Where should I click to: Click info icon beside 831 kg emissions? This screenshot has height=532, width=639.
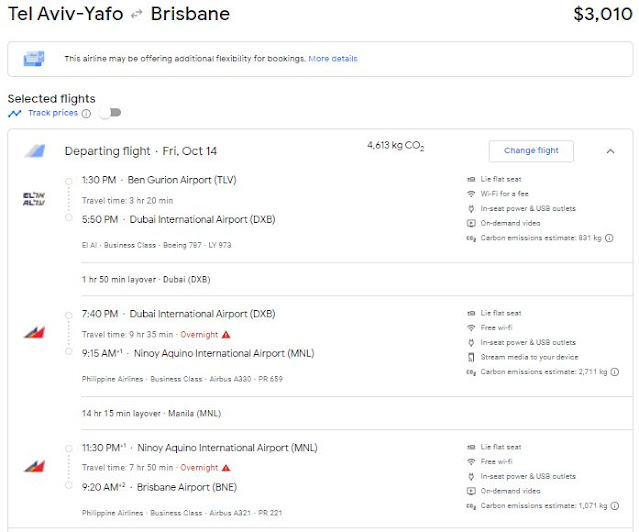coord(610,238)
